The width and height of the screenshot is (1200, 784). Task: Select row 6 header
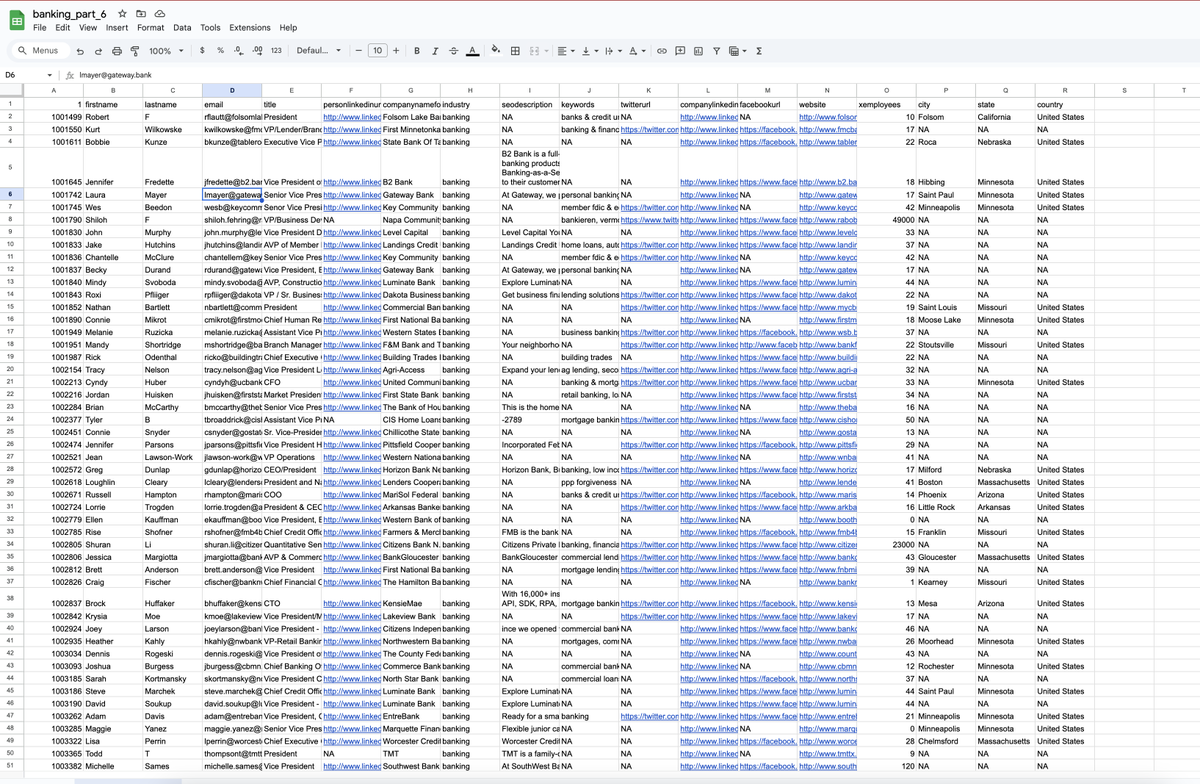pos(10,194)
